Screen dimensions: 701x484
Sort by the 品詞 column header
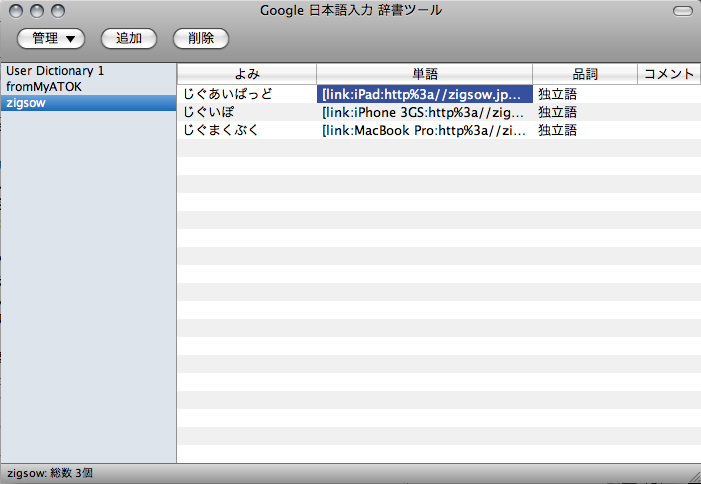(585, 74)
